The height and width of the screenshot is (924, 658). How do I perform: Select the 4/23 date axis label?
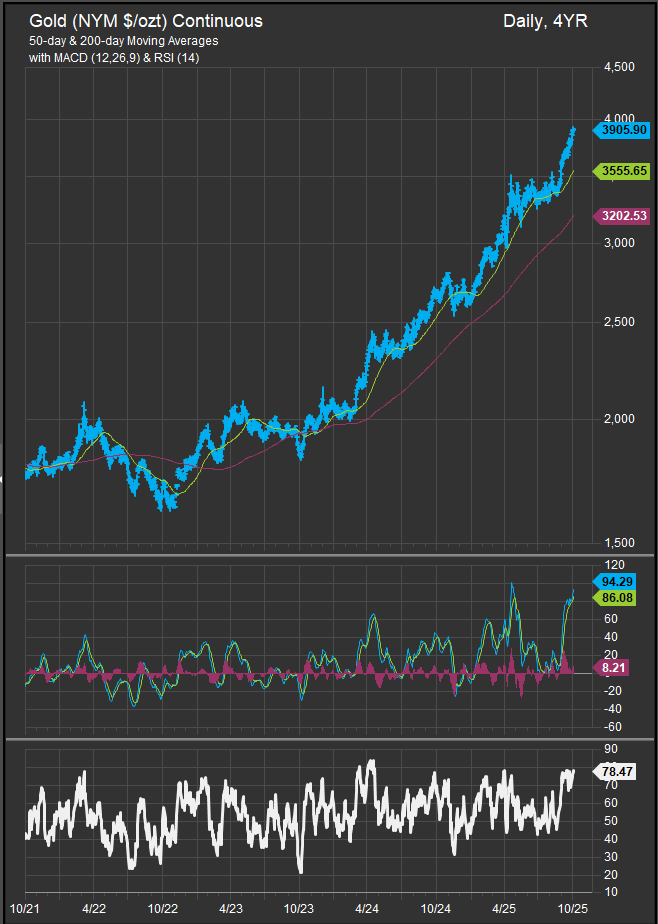(x=230, y=909)
